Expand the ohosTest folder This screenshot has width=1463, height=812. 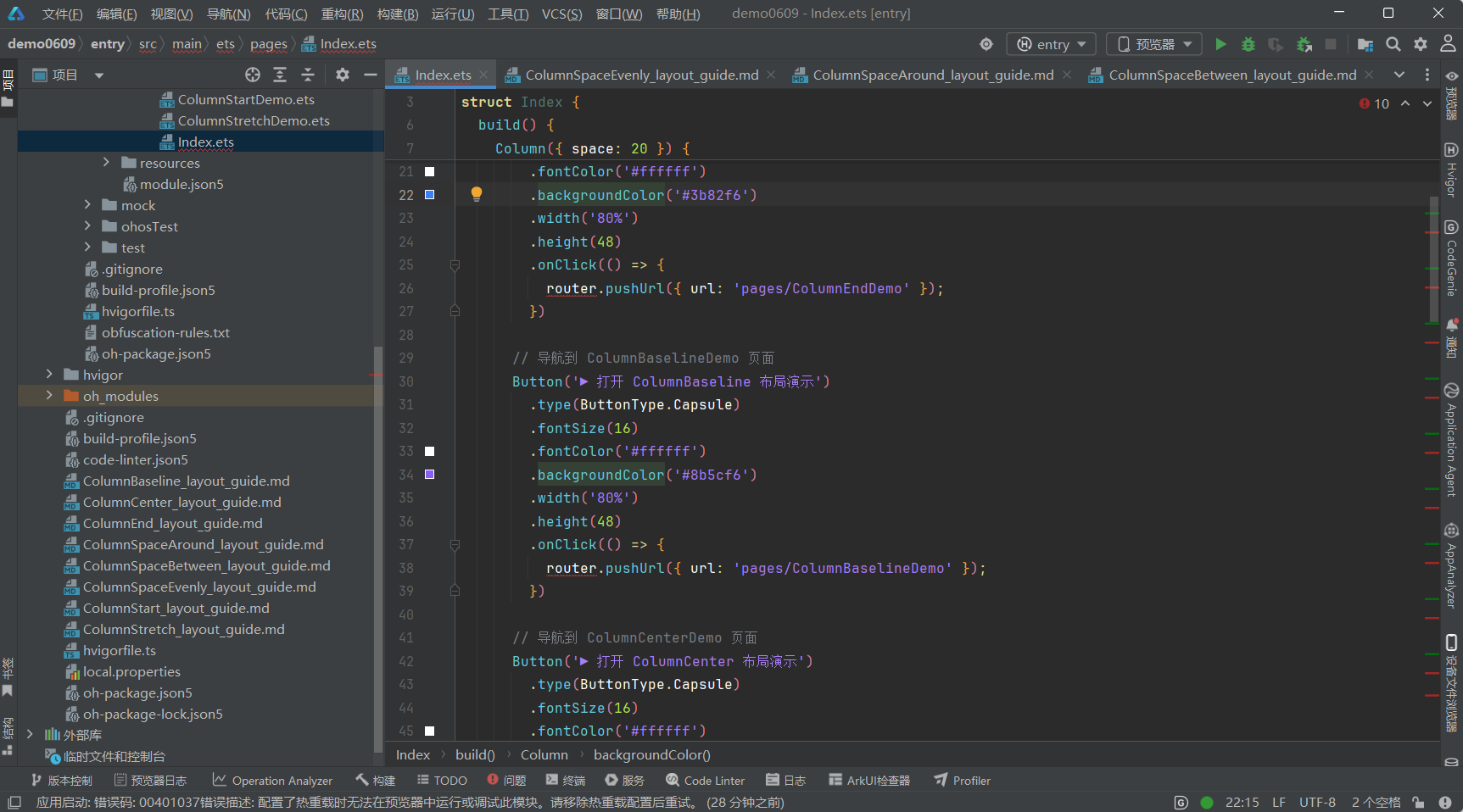[87, 226]
